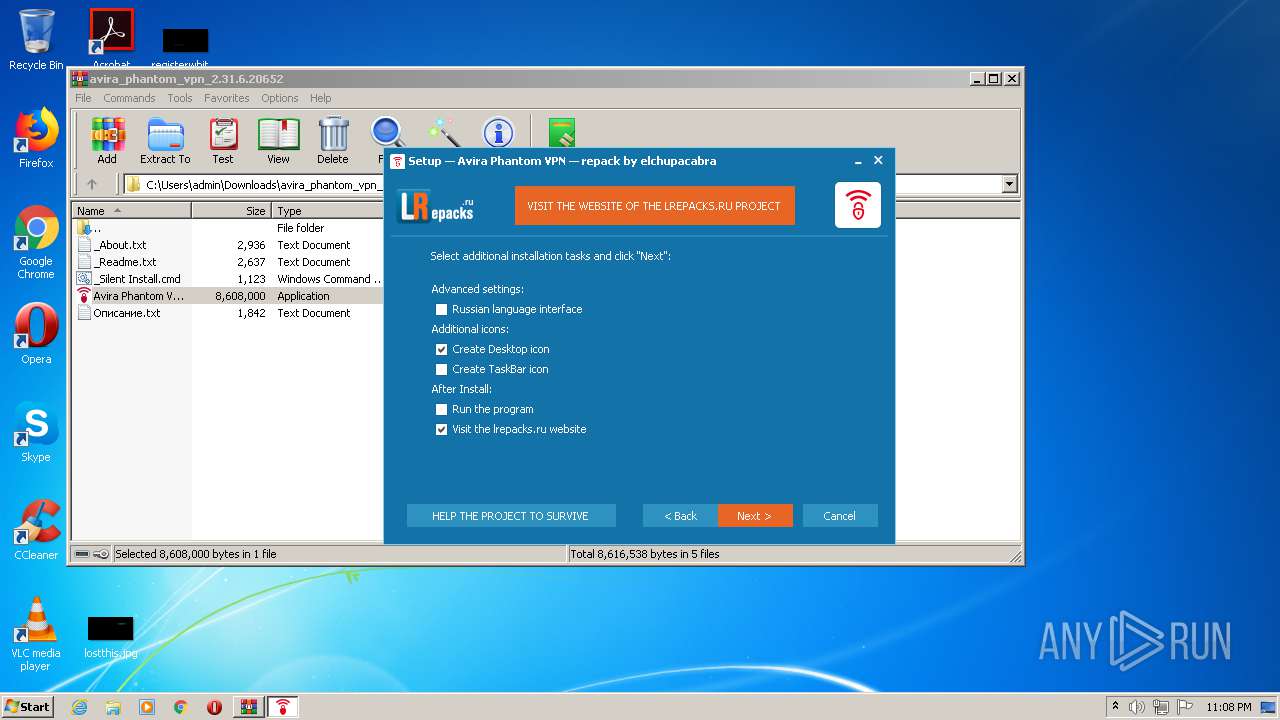Open the media player taskbar icon
The width and height of the screenshot is (1280, 720).
(x=147, y=707)
